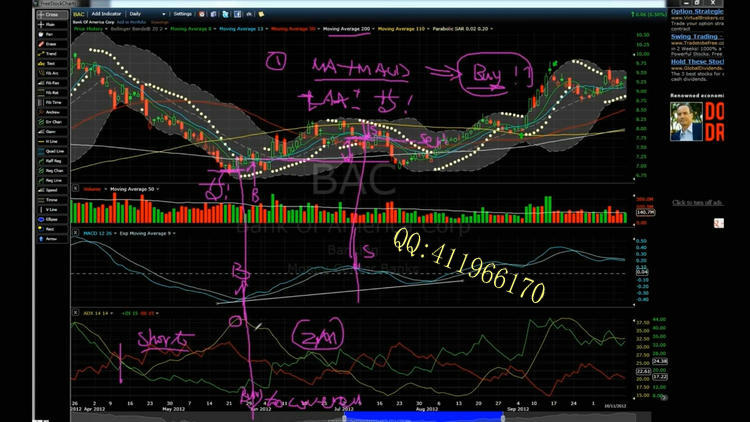Select the Pan tool
Viewport: 750px width, 422px height.
click(52, 34)
